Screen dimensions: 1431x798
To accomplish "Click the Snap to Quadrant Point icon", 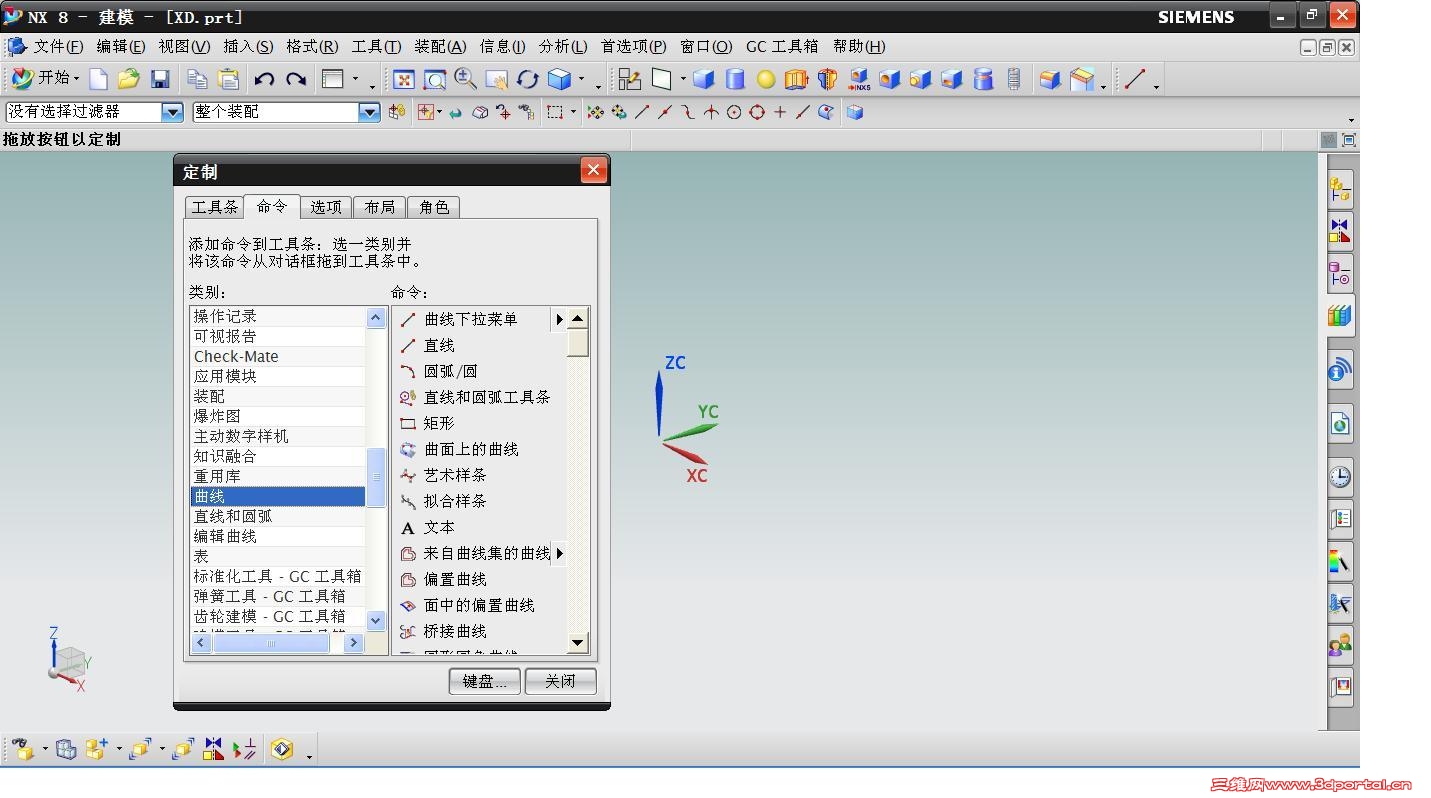I will tap(757, 112).
